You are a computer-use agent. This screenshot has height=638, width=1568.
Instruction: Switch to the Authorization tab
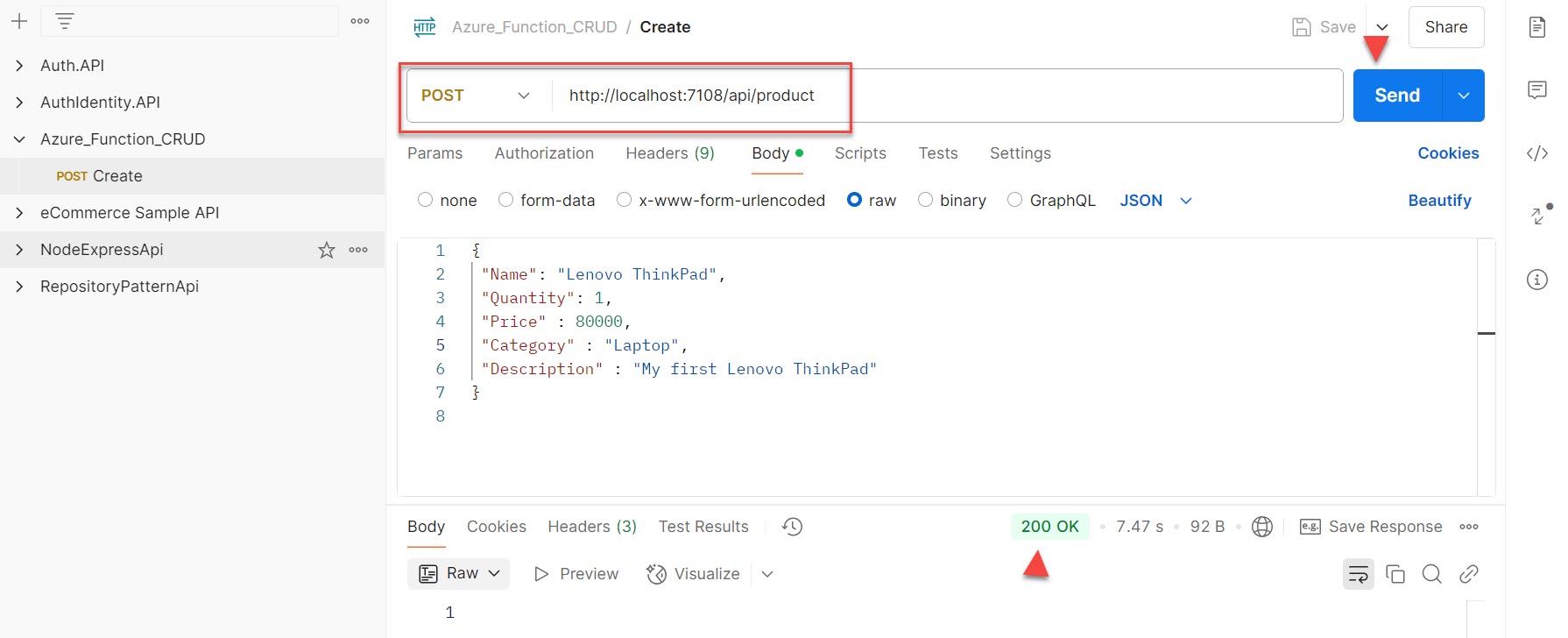[x=544, y=153]
